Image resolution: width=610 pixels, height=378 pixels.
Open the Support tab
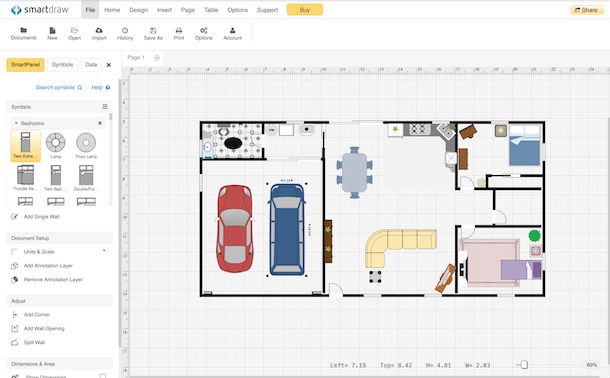tap(267, 10)
